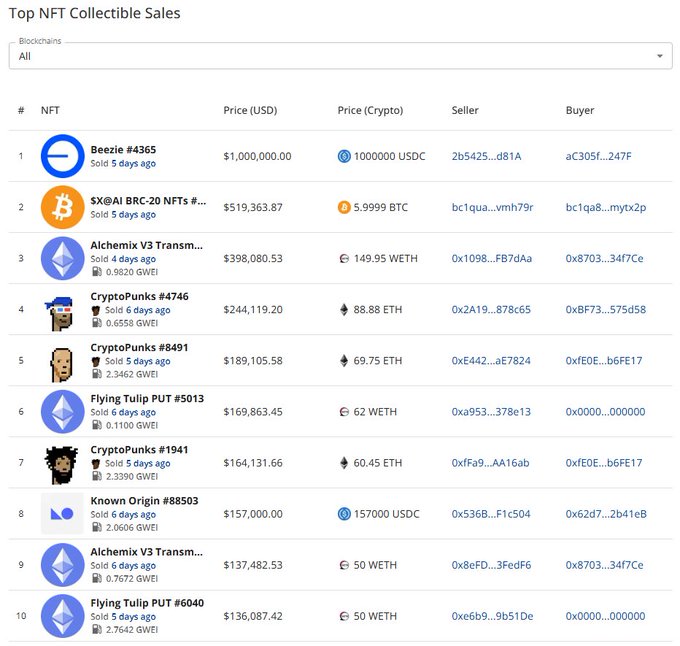This screenshot has width=680, height=646.
Task: Click the orange Bitcoin icon for $X@AI BRC-20
Action: tap(62, 207)
